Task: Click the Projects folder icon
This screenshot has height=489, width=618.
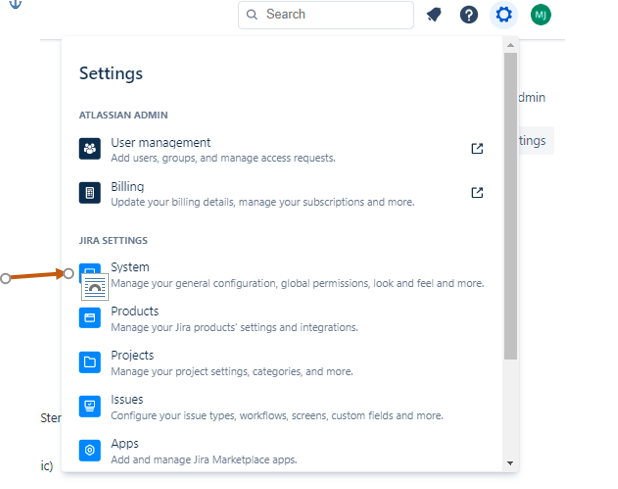Action: (89, 362)
